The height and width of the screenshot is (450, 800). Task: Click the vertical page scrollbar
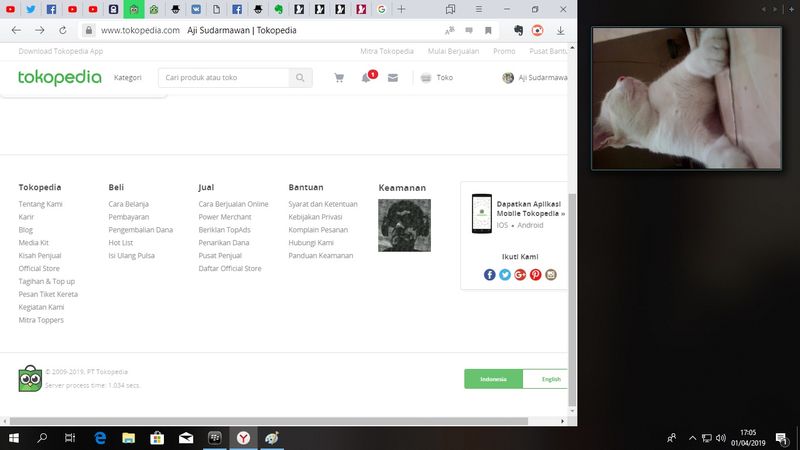coord(572,300)
